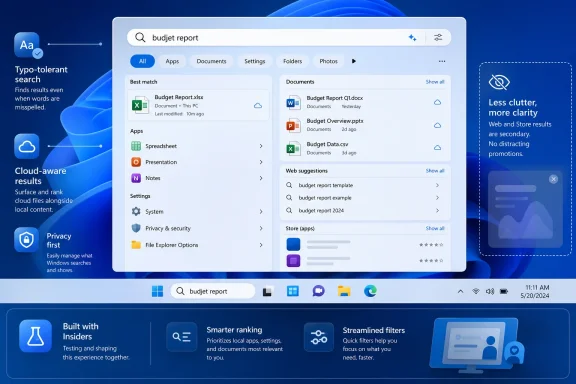
Task: Open File Explorer from the taskbar
Action: [344, 291]
